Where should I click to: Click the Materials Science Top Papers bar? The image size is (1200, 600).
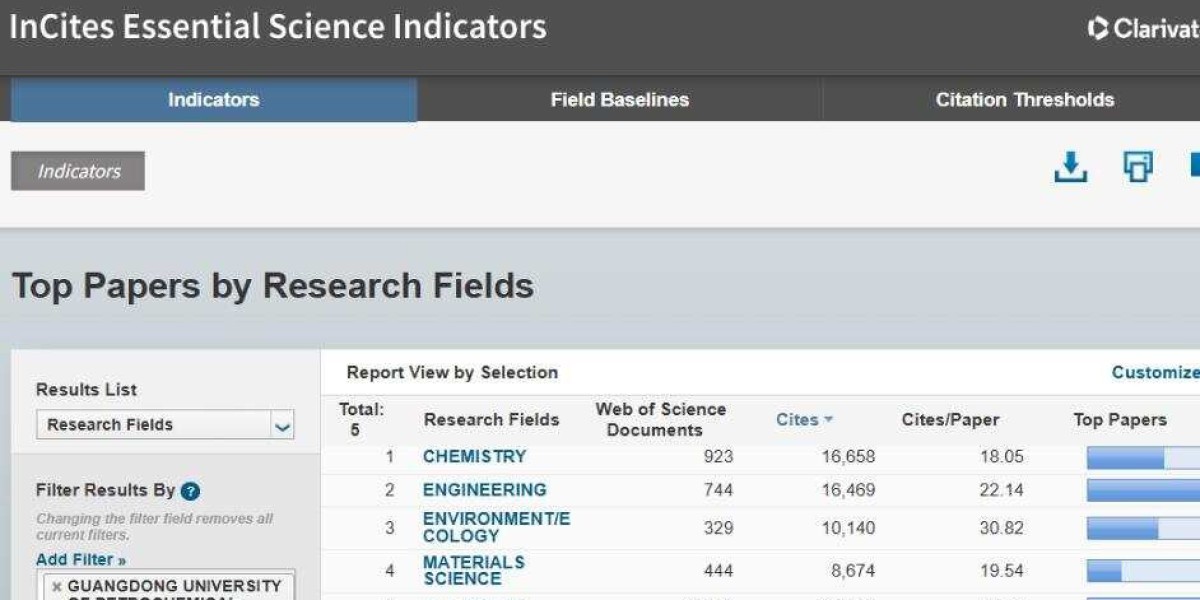coord(1143,571)
